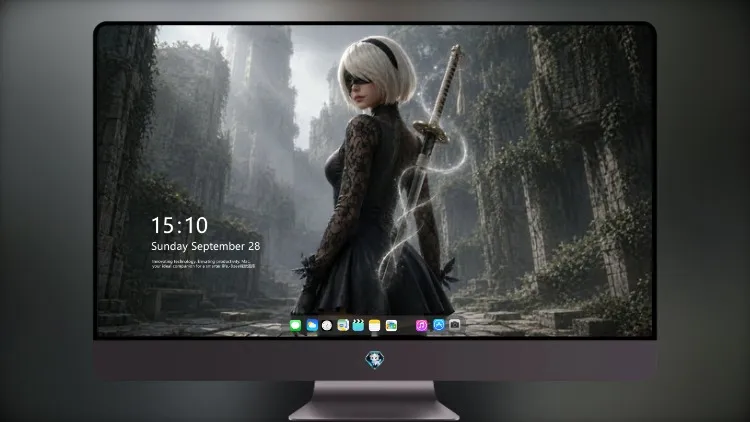Open the Clock app in dock
This screenshot has width=750, height=422.
point(327,325)
